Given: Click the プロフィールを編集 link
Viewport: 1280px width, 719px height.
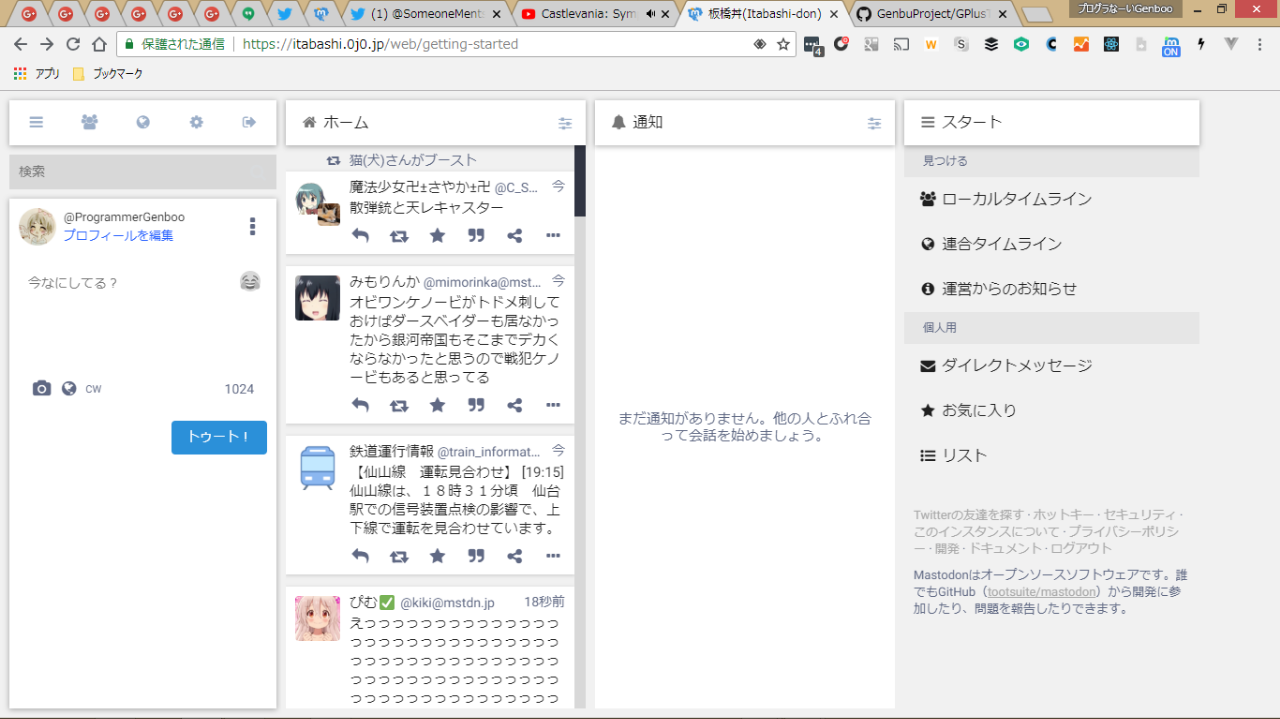Looking at the screenshot, I should 118,236.
